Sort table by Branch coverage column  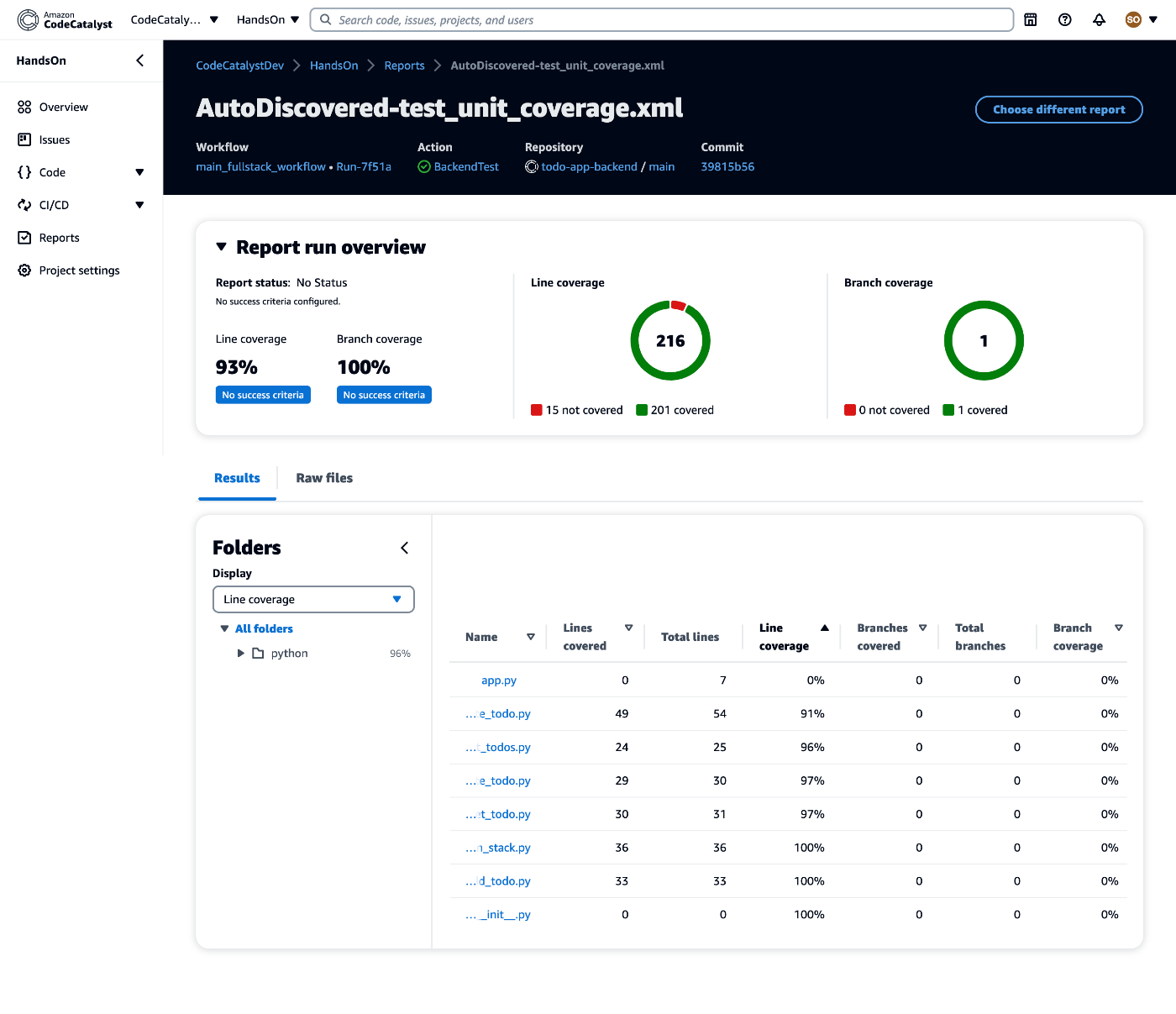coord(1119,628)
